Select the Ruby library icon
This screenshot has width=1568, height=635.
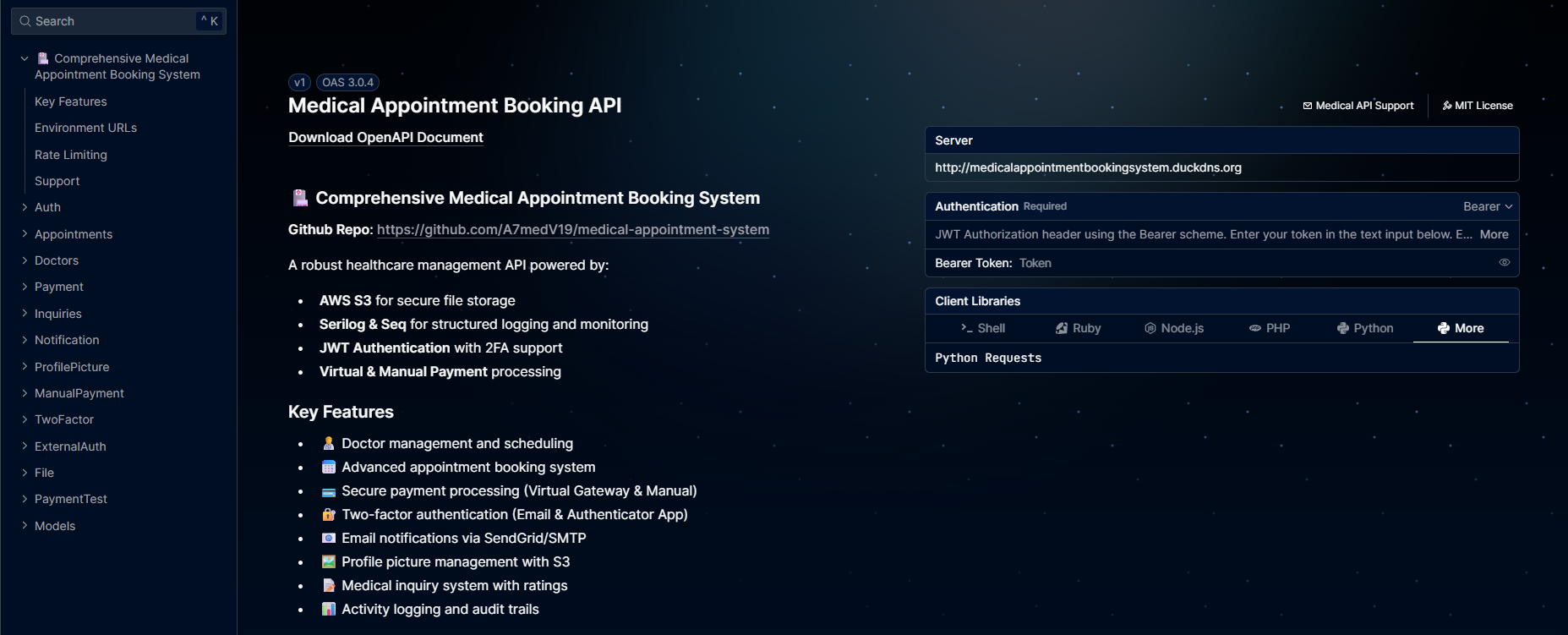tap(1062, 328)
